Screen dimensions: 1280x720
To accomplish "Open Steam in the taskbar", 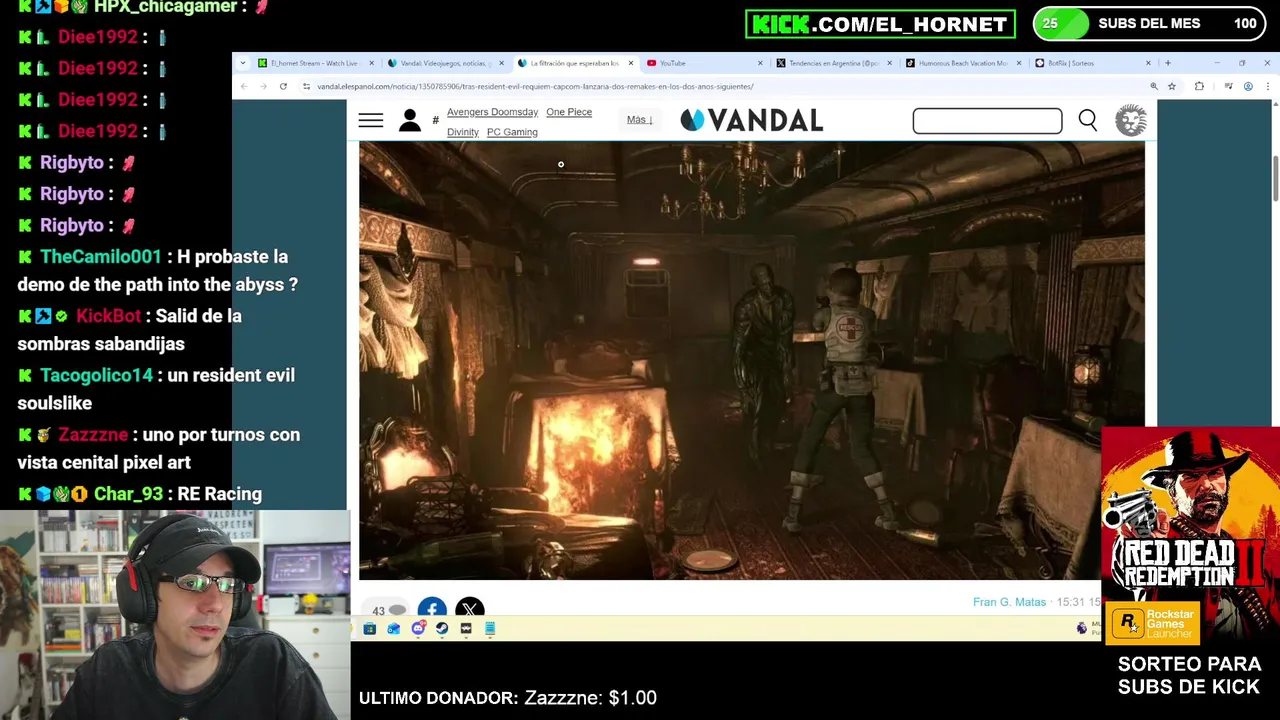I will click(442, 629).
